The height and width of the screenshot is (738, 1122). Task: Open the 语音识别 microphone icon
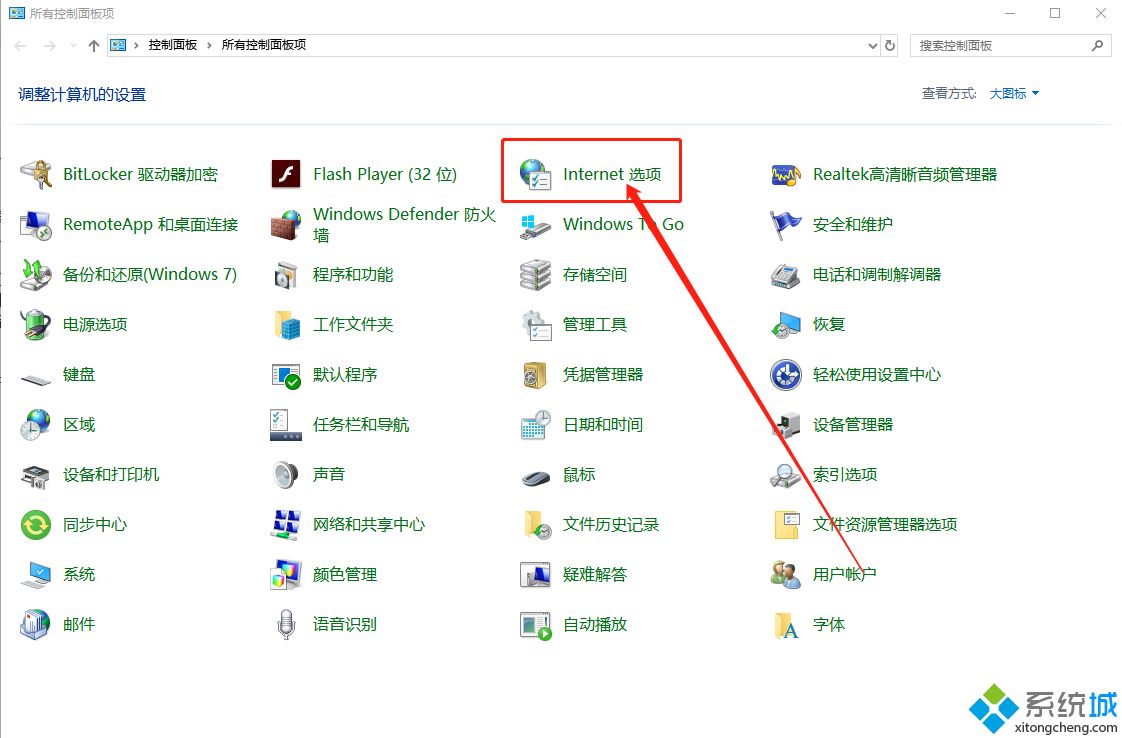286,624
